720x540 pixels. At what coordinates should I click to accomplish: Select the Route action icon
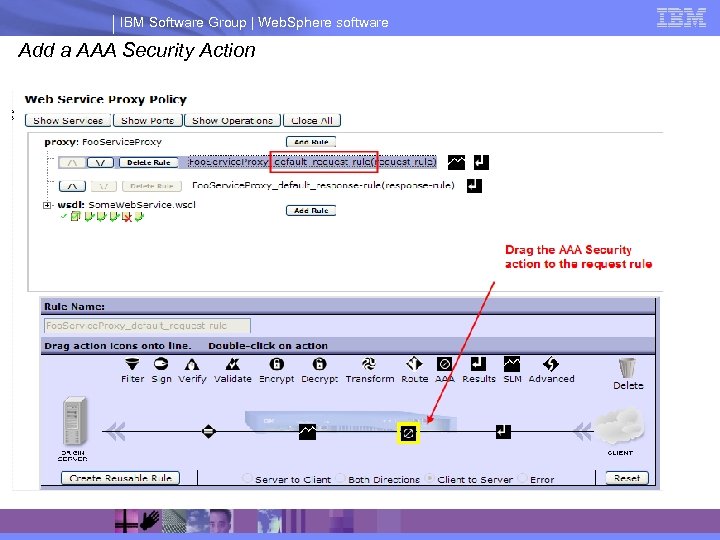point(414,364)
